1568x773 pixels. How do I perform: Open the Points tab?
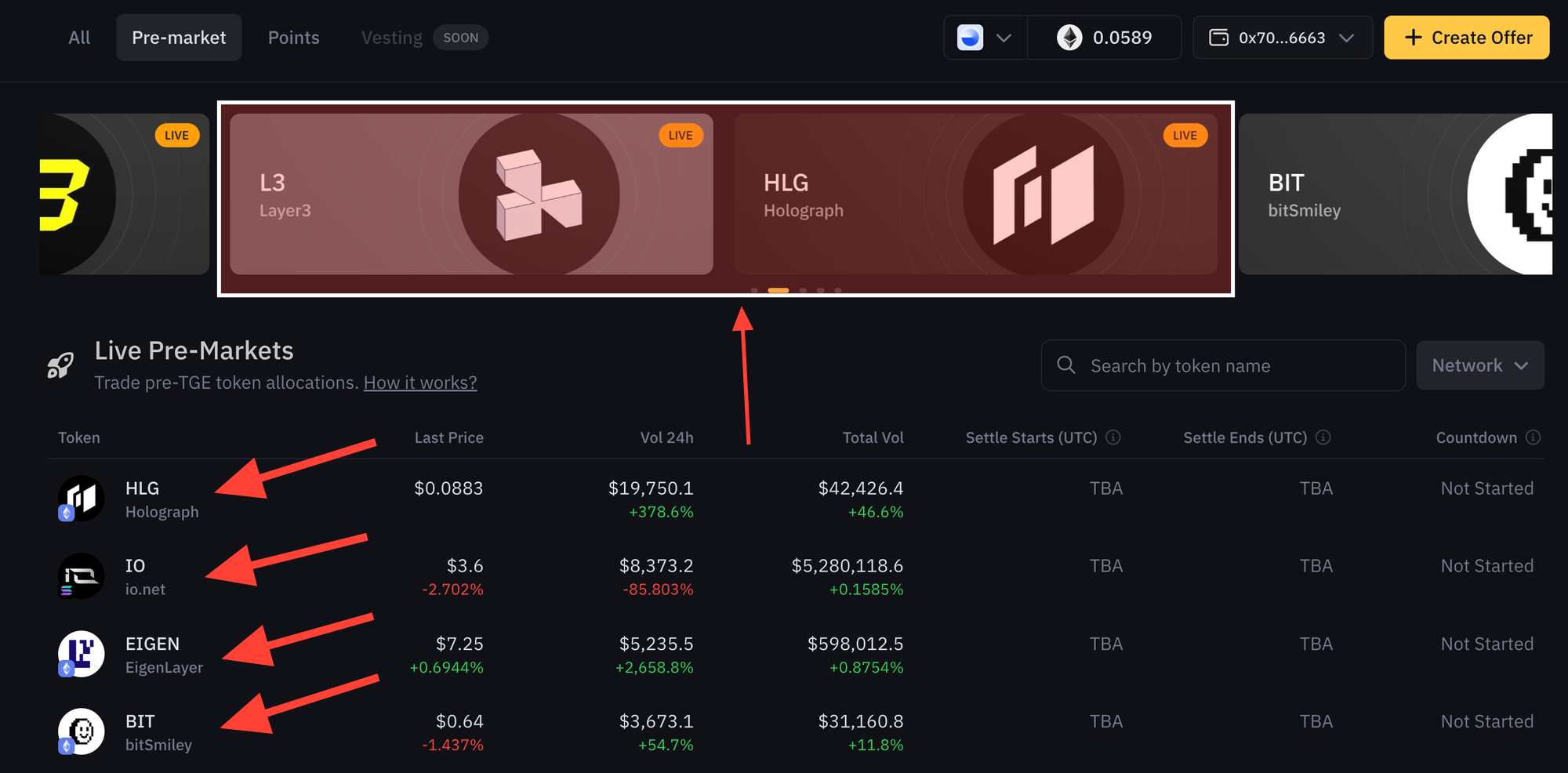294,38
